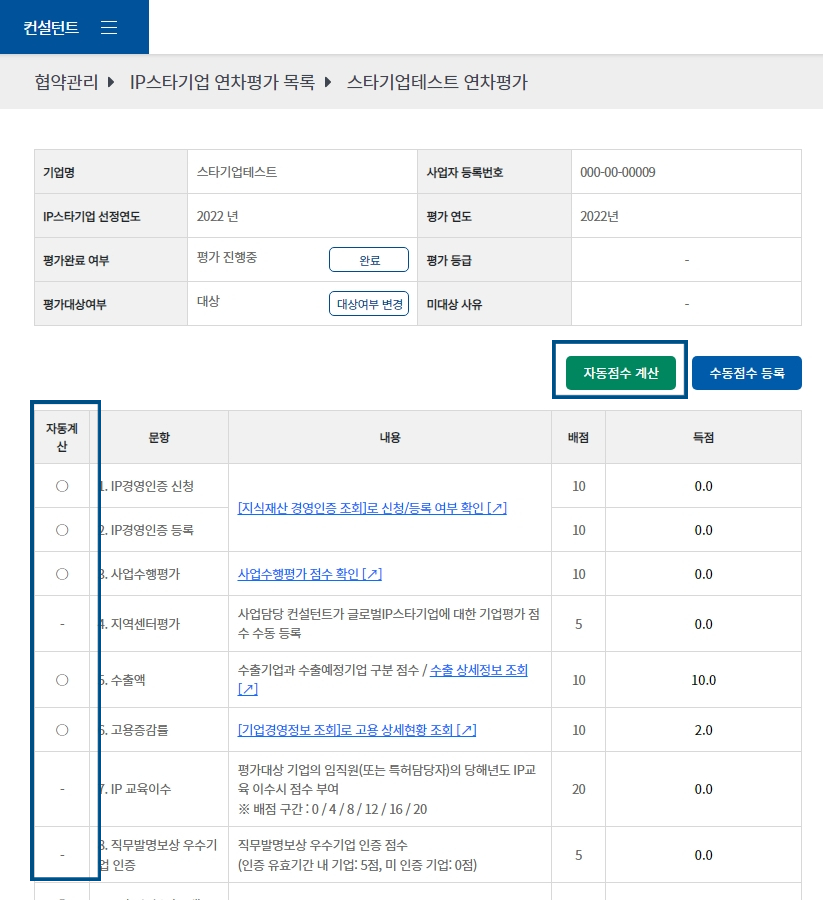Image resolution: width=823 pixels, height=900 pixels.
Task: Open the 수출 상세정보 조회 link
Action: 478,670
